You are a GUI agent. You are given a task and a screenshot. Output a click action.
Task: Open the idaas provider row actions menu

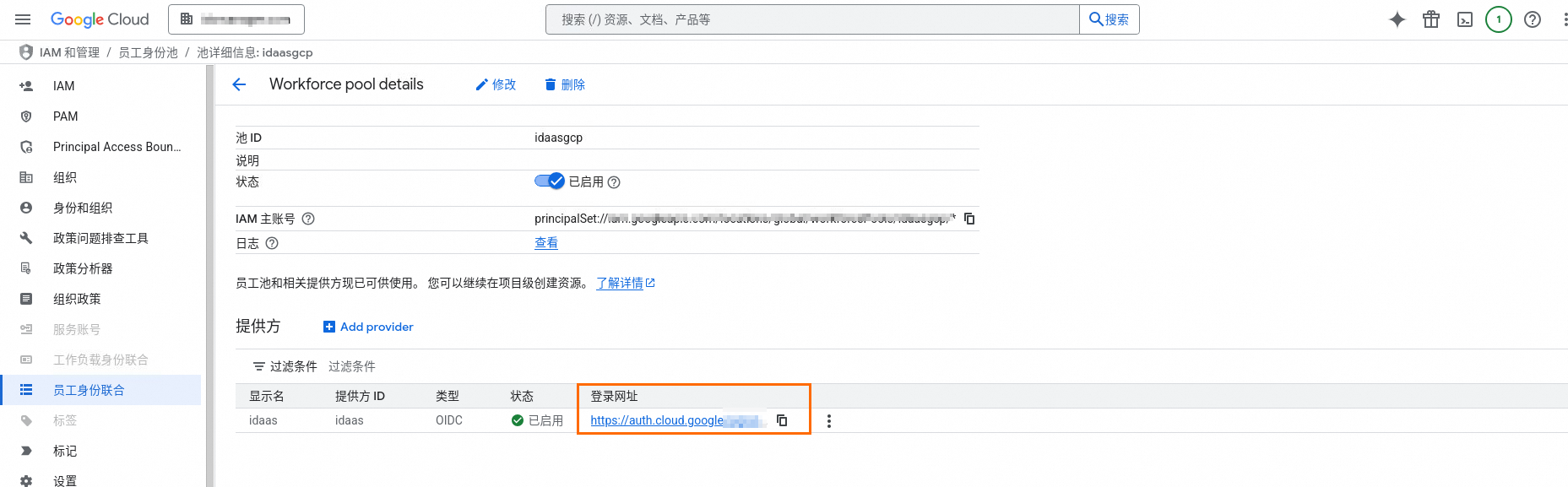click(x=829, y=421)
